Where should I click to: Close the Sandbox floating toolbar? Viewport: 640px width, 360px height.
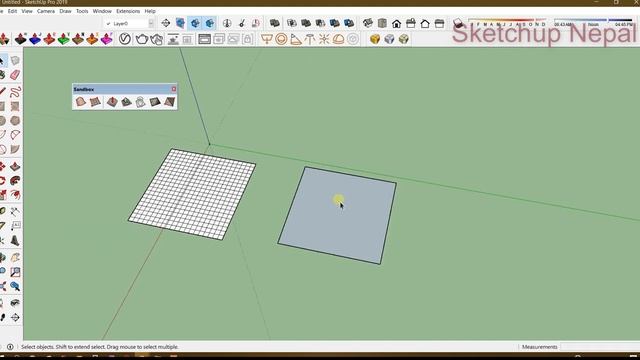(174, 89)
